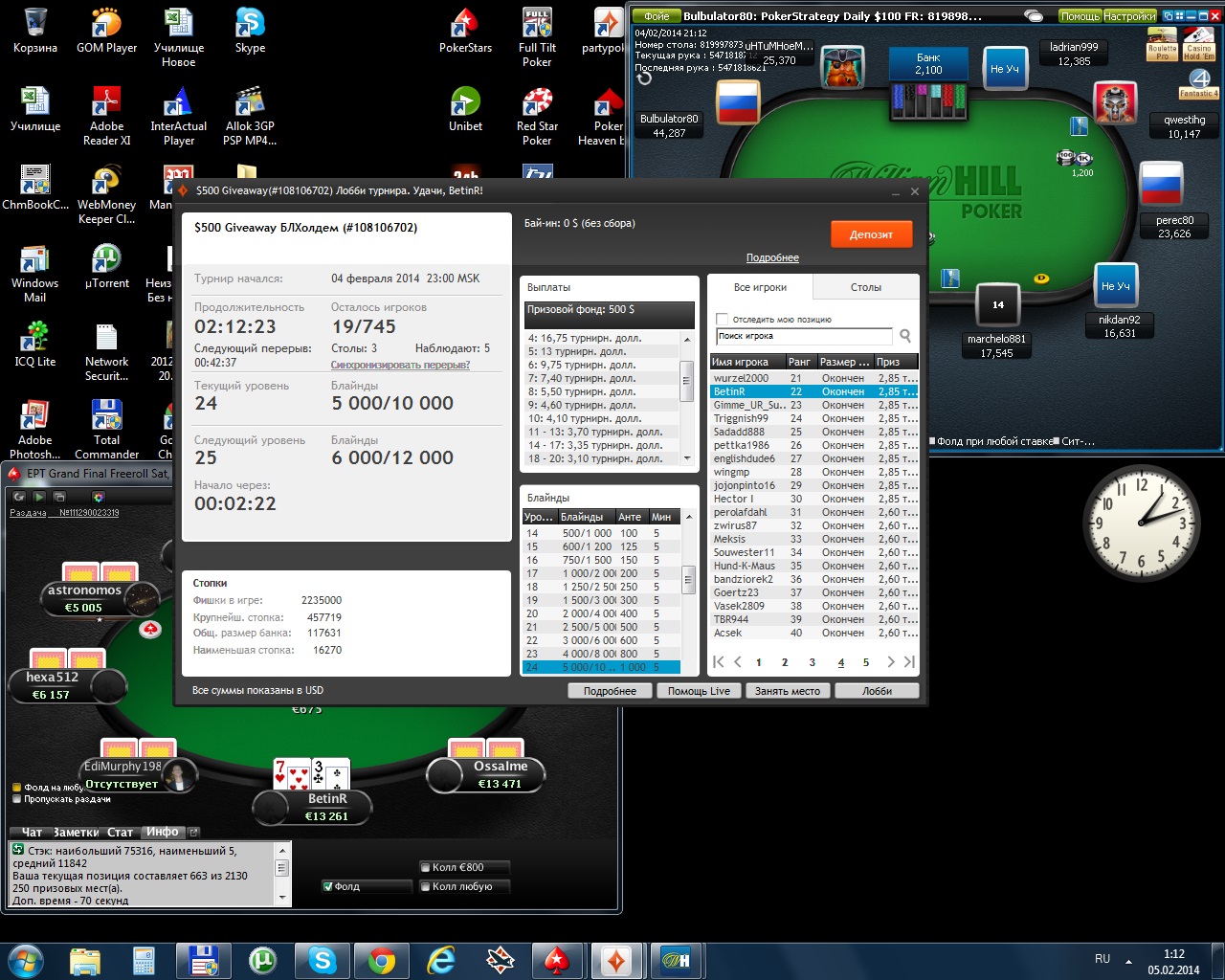Viewport: 1225px width, 980px height.
Task: Uncheck the 'Фолд' pre-action checkbox
Action: (328, 886)
